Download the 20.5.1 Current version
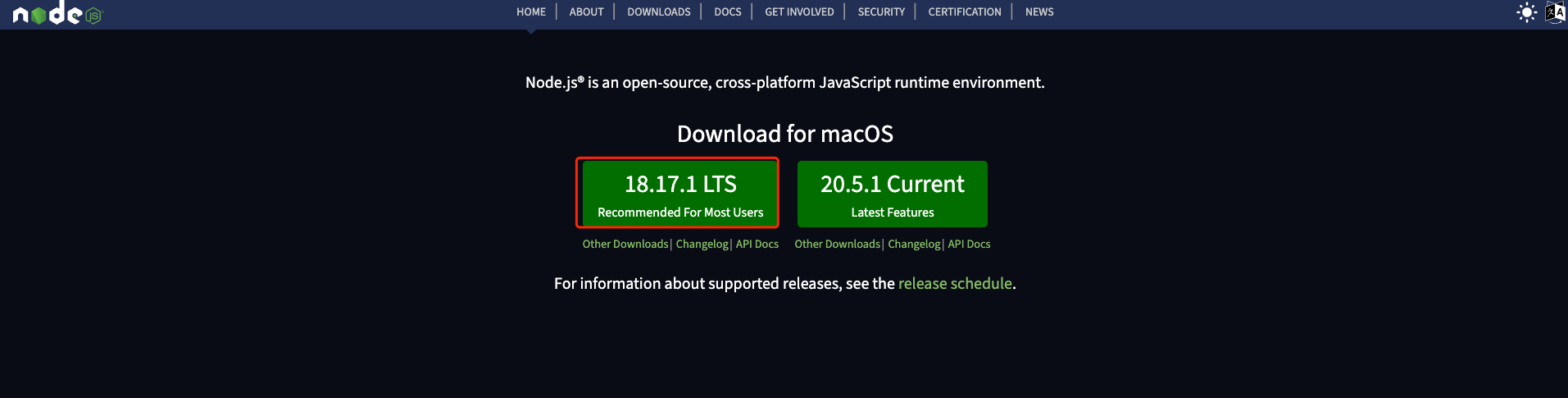The image size is (1568, 398). pyautogui.click(x=892, y=194)
